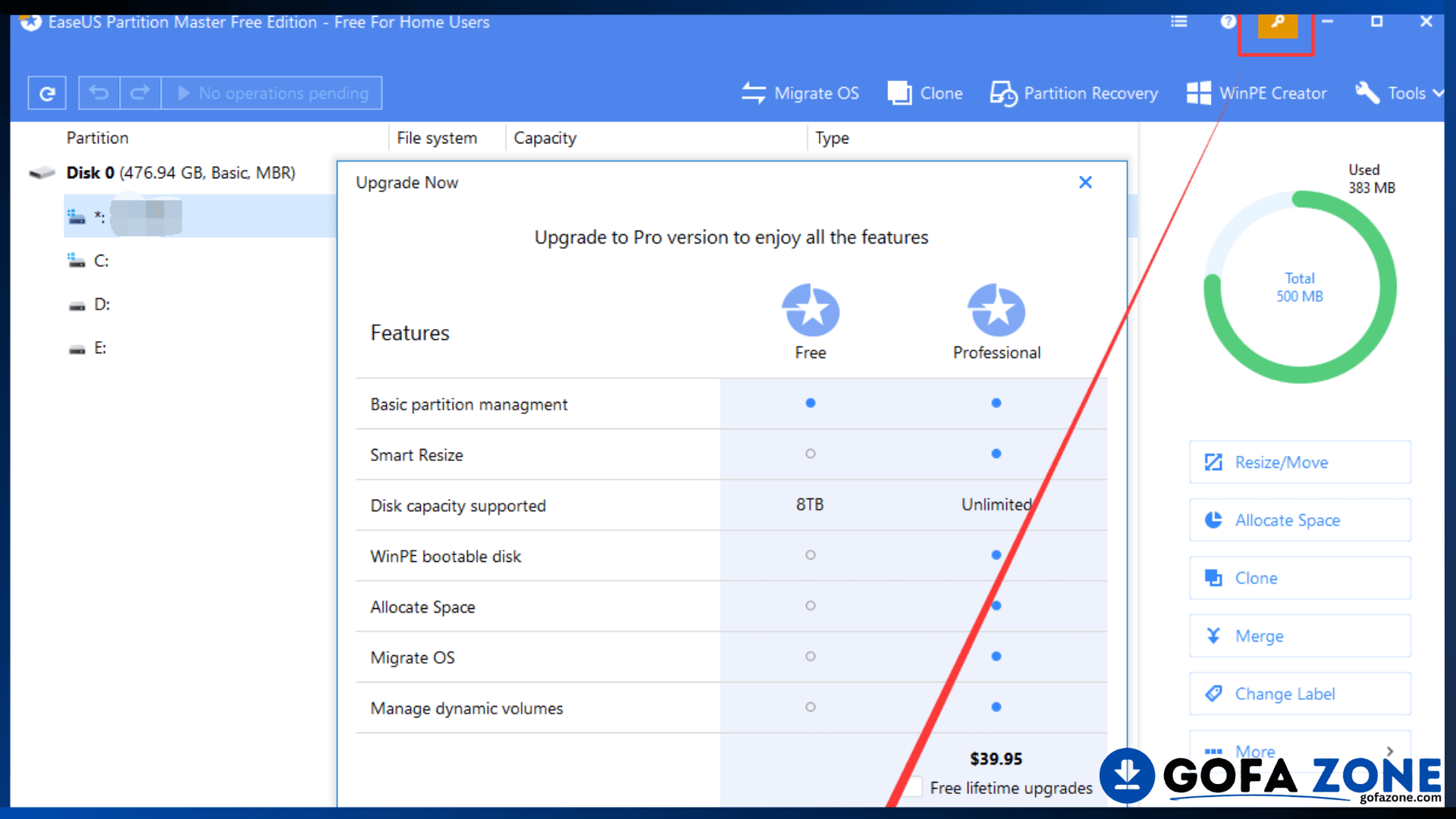Expand the Tools dropdown menu
1456x819 pixels.
(x=1399, y=93)
